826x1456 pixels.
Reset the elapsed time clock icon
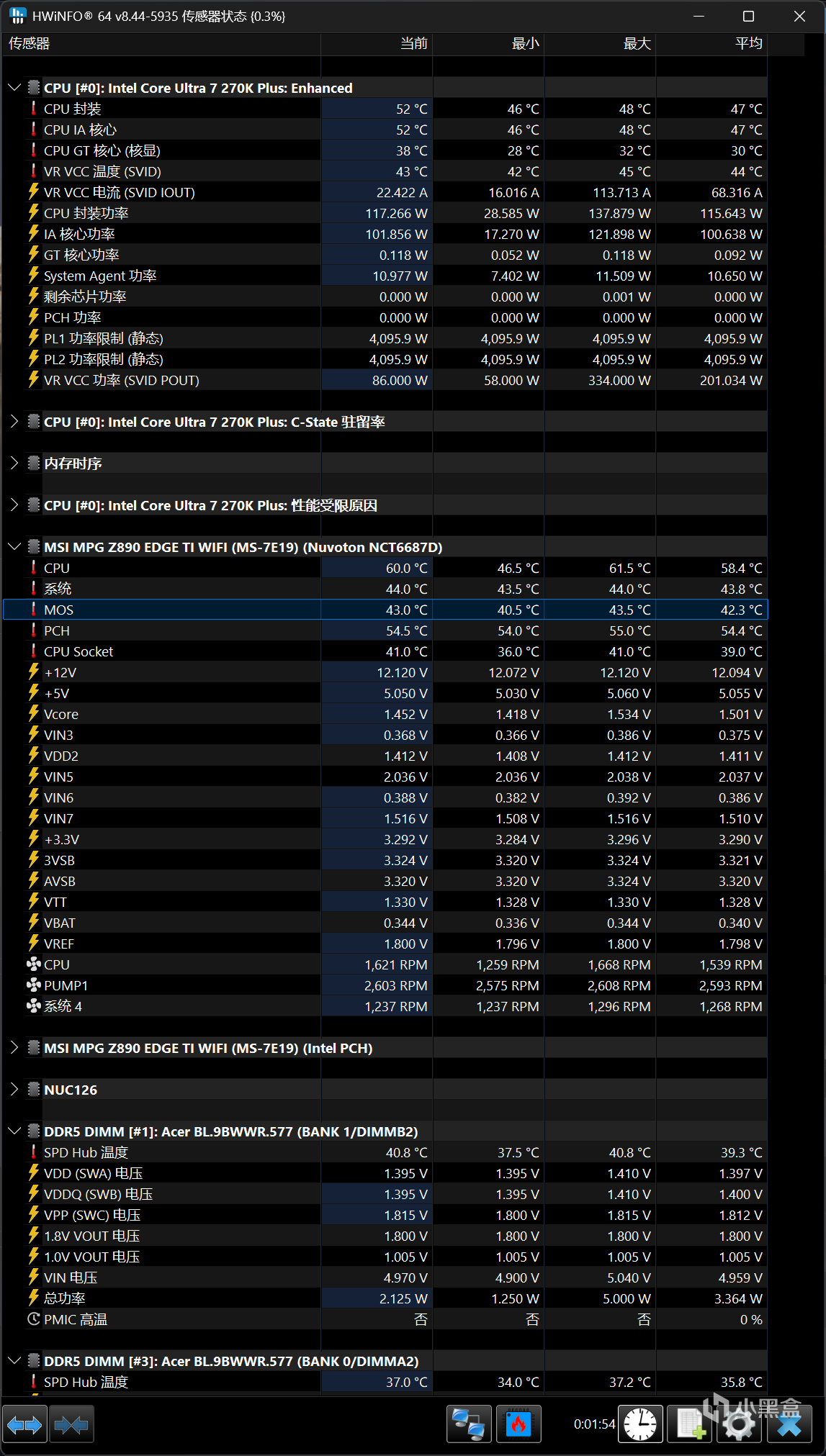pyautogui.click(x=640, y=1424)
